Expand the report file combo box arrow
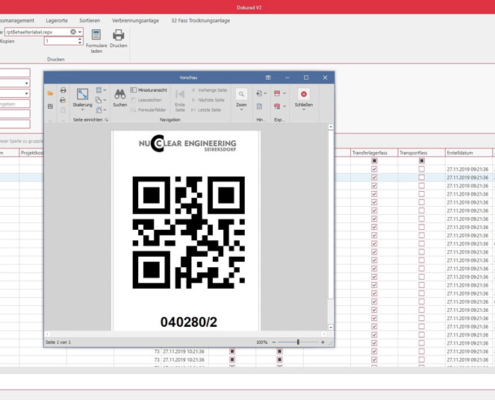 [80, 32]
